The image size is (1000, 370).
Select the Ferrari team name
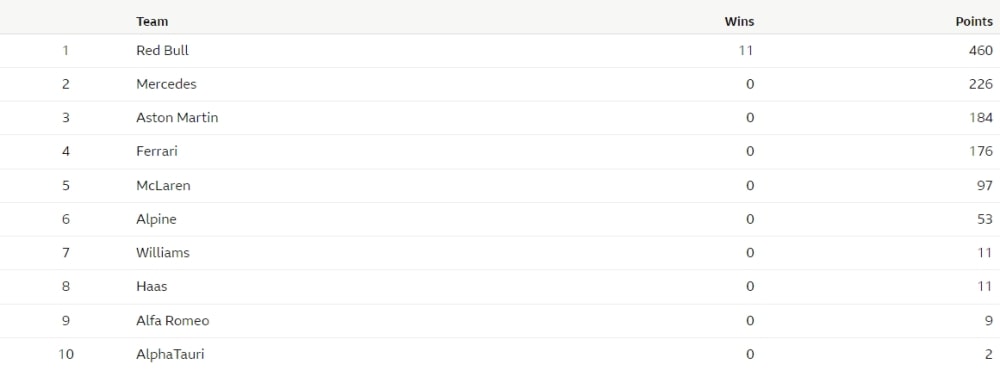(157, 152)
